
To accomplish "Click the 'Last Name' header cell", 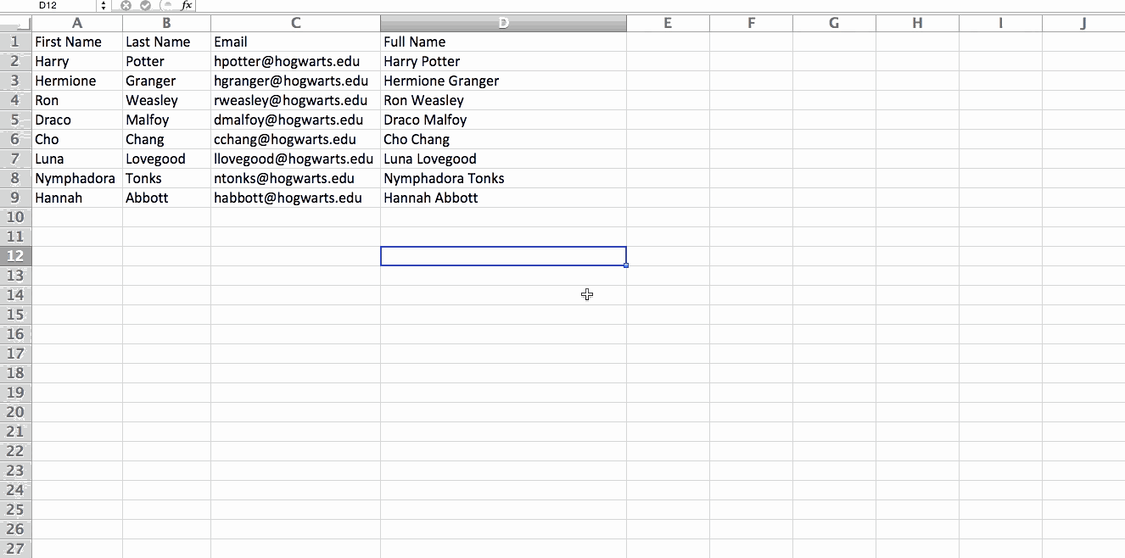I will (166, 42).
